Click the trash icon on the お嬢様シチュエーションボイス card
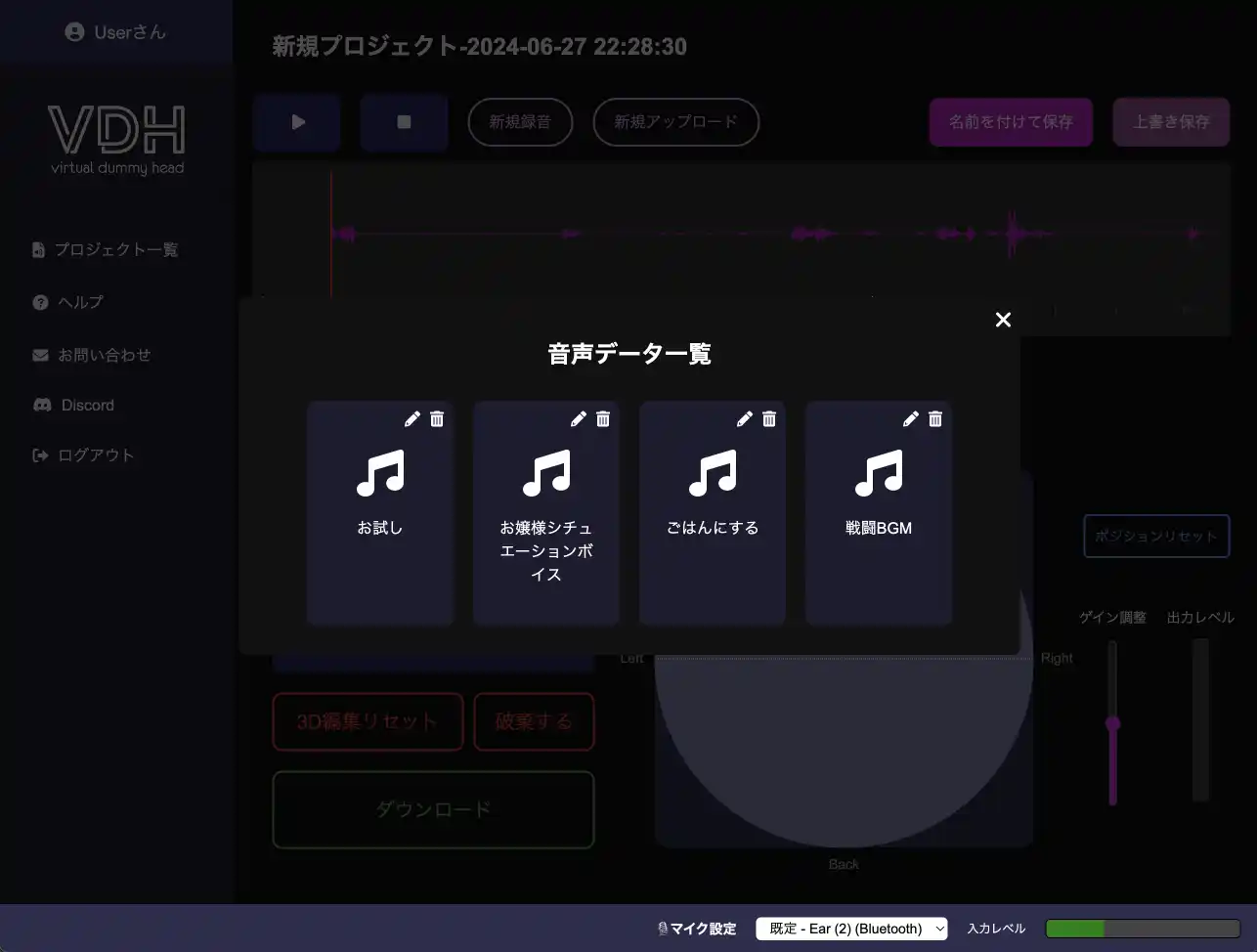The image size is (1257, 952). pyautogui.click(x=603, y=418)
